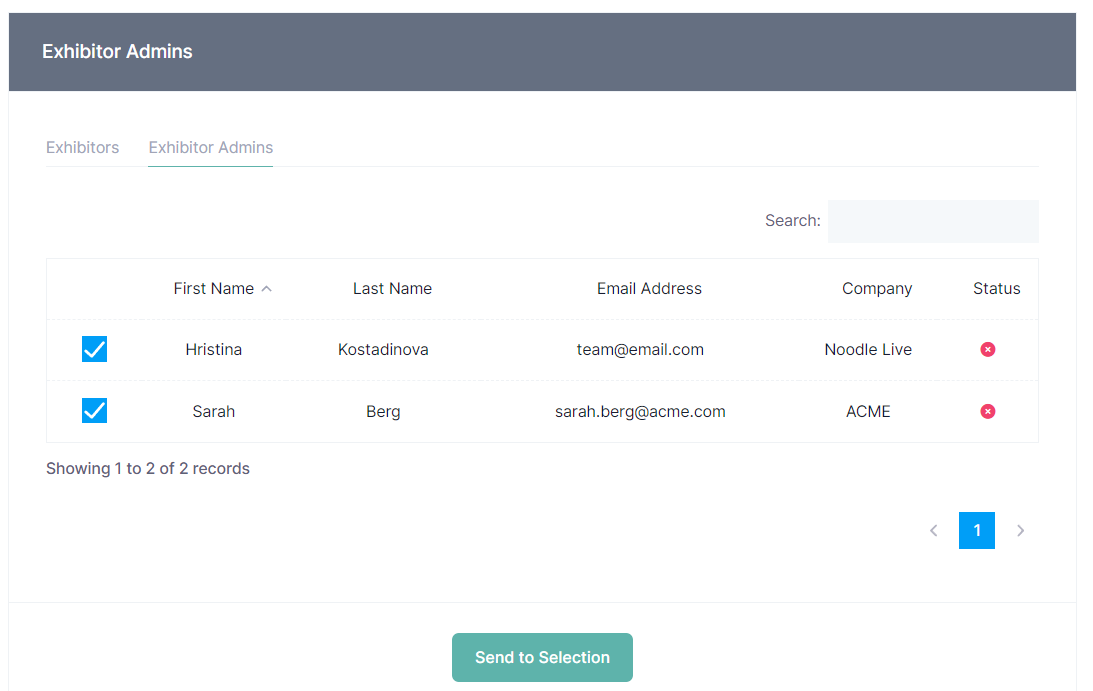Sort table by Company column
Image resolution: width=1093 pixels, height=691 pixels.
[876, 289]
